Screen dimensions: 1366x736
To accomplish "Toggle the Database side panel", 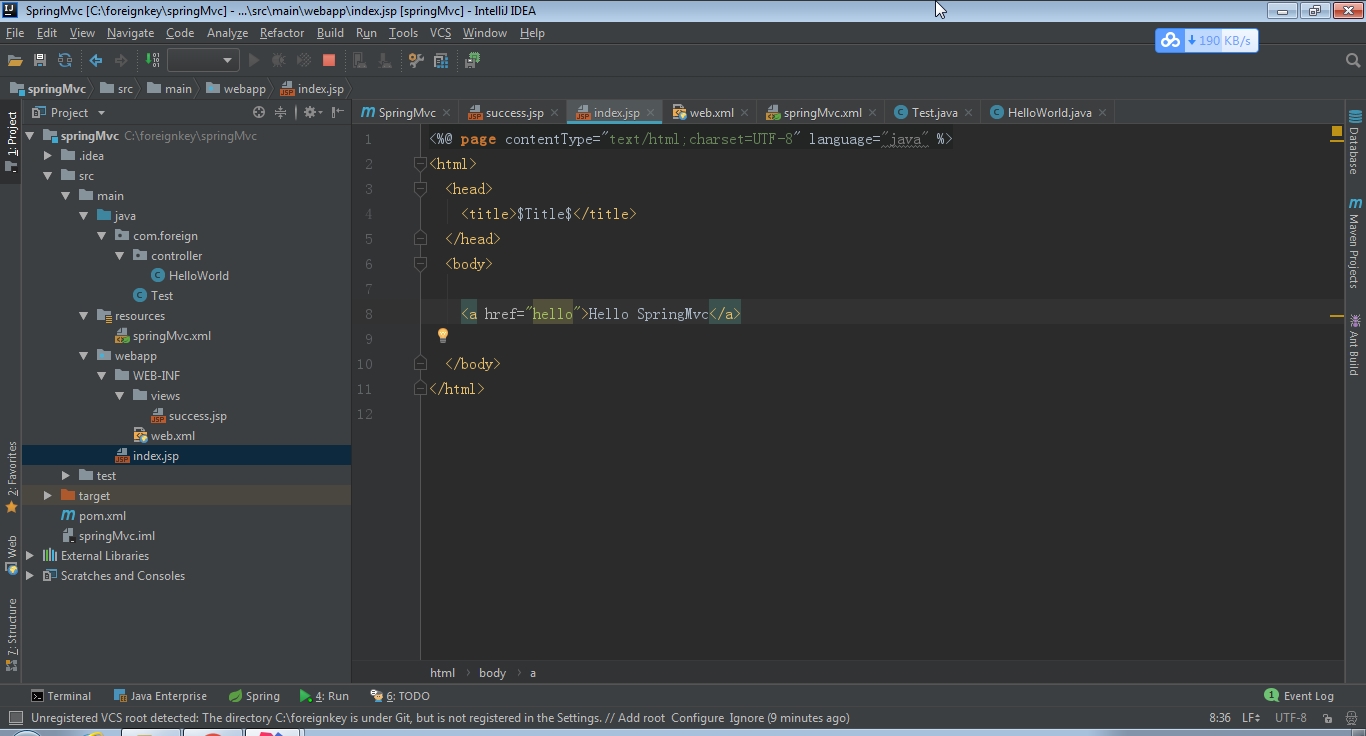I will pyautogui.click(x=1355, y=143).
